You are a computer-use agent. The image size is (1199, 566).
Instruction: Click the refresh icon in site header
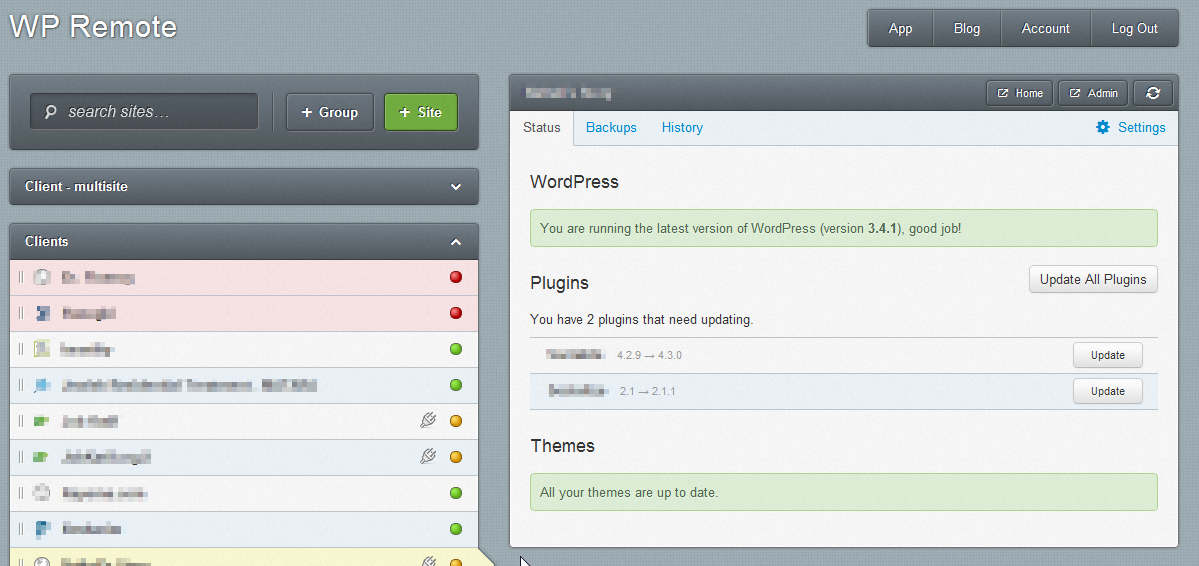(1153, 93)
